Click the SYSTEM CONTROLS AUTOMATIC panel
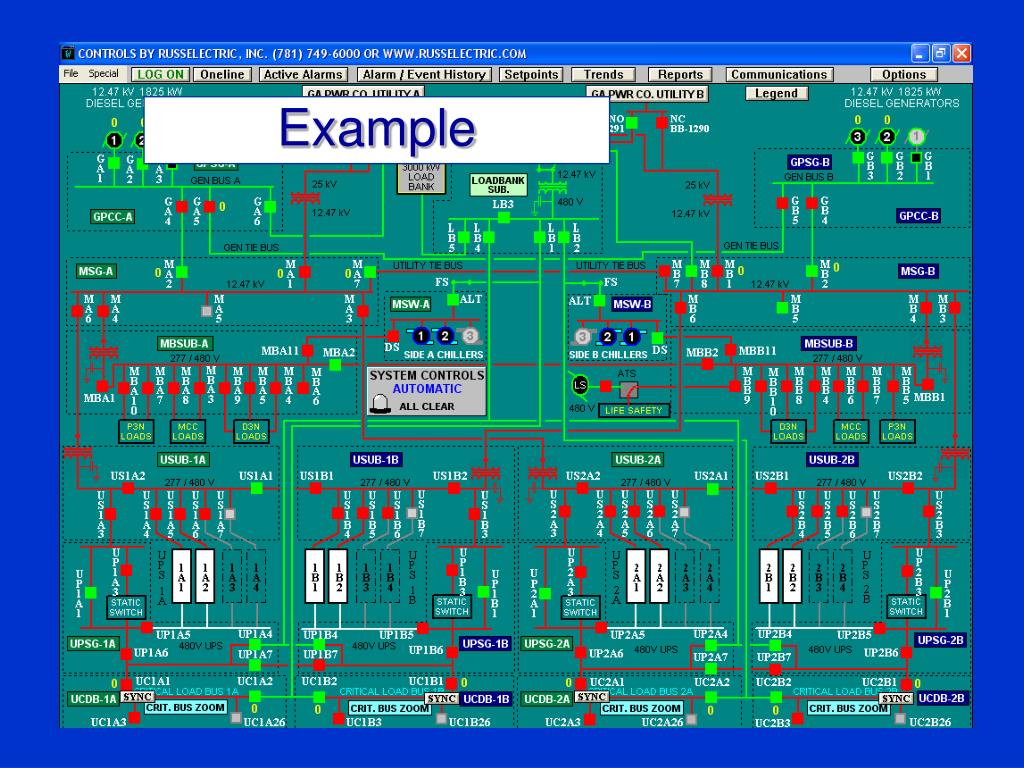 (x=426, y=391)
